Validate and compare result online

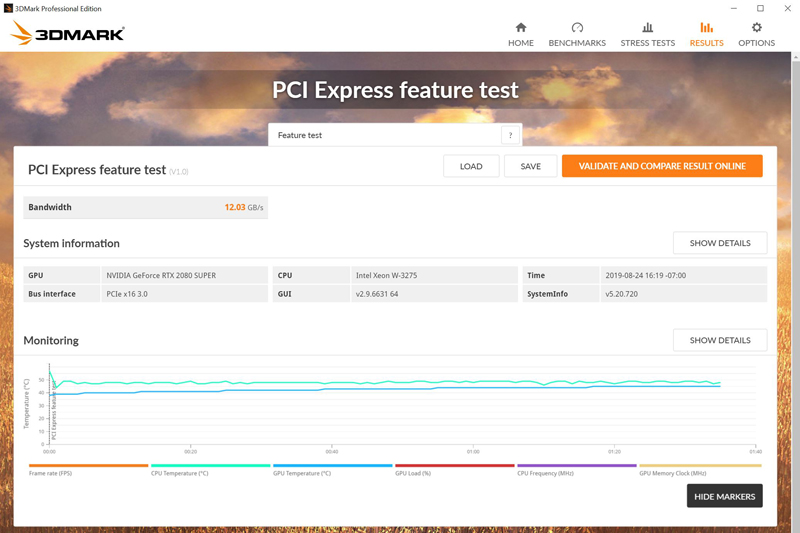662,166
